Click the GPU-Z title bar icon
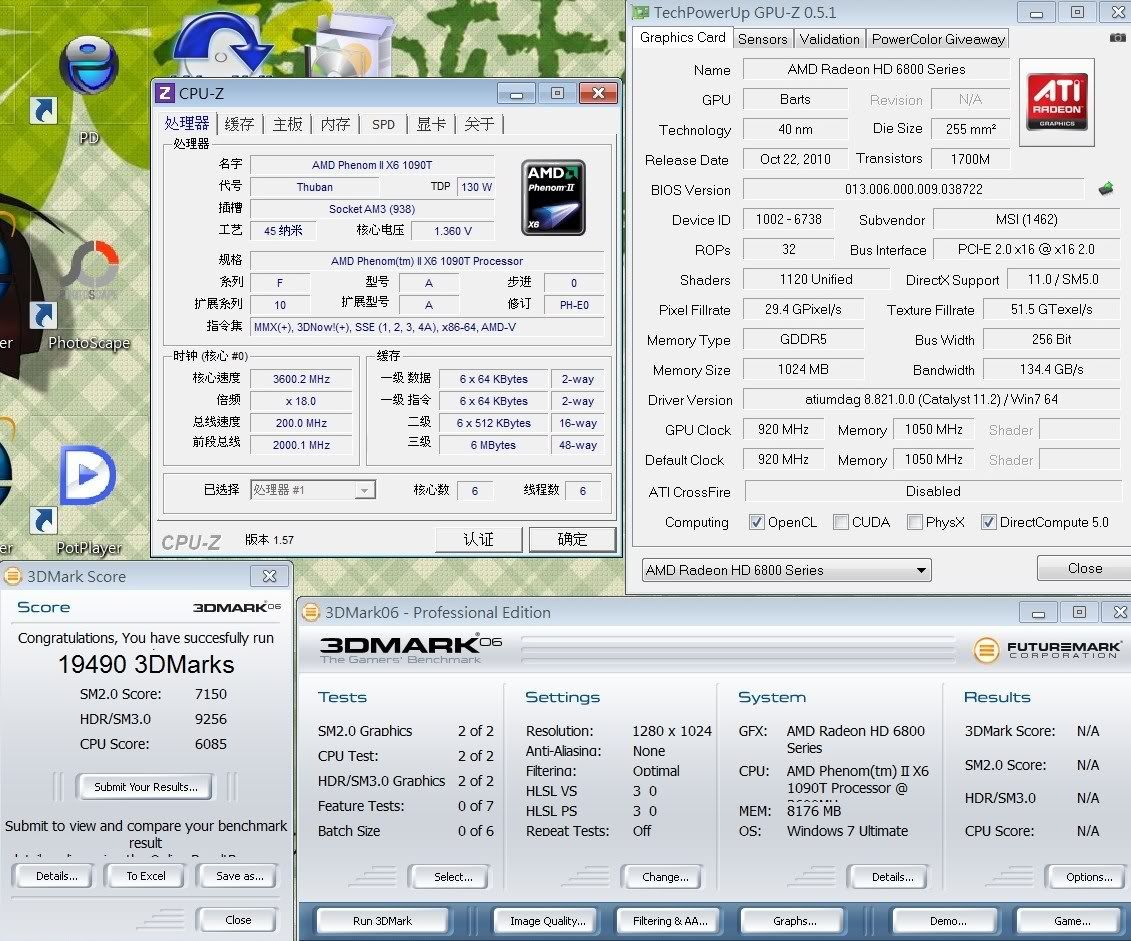Viewport: 1131px width, 941px height. coord(640,12)
